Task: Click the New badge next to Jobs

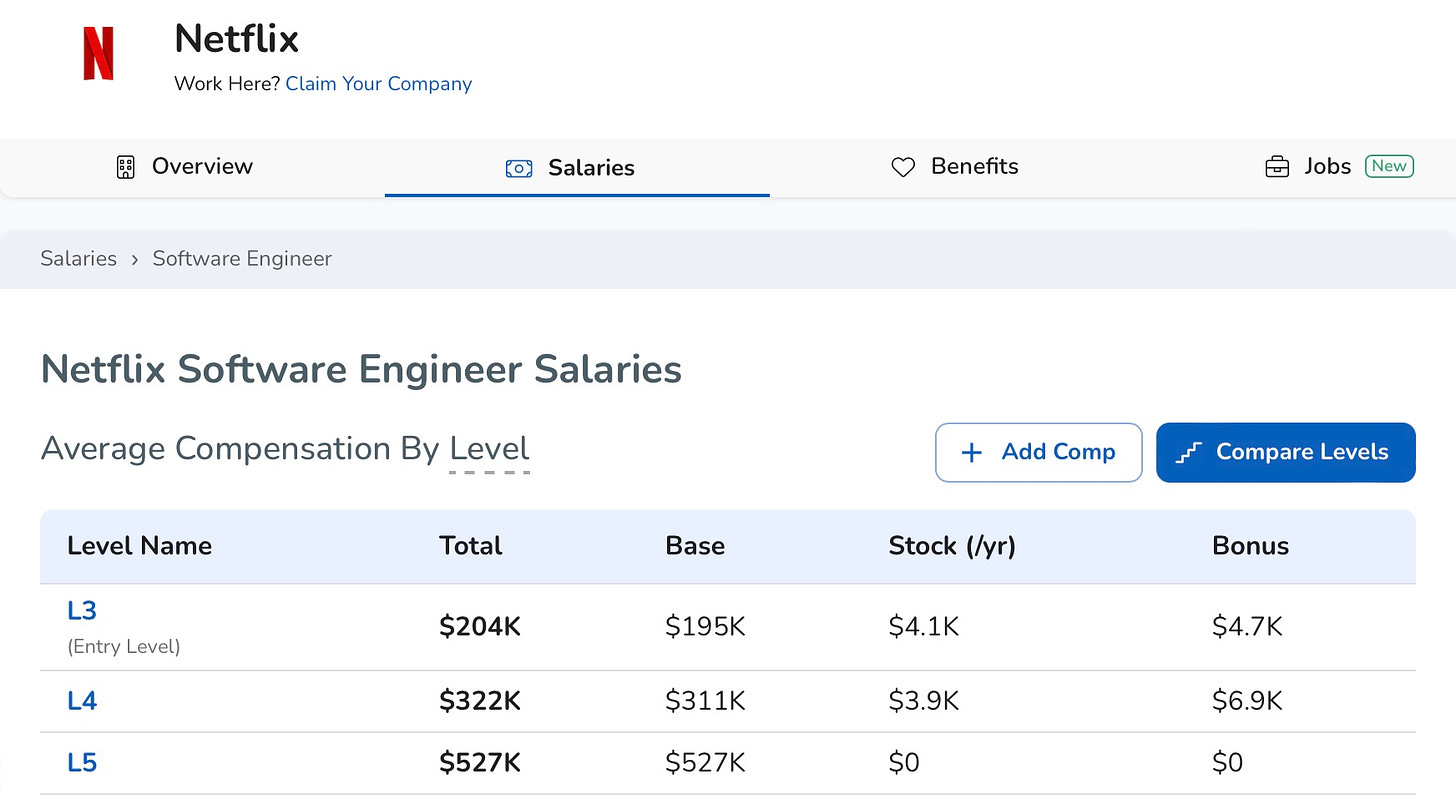Action: (x=1389, y=166)
